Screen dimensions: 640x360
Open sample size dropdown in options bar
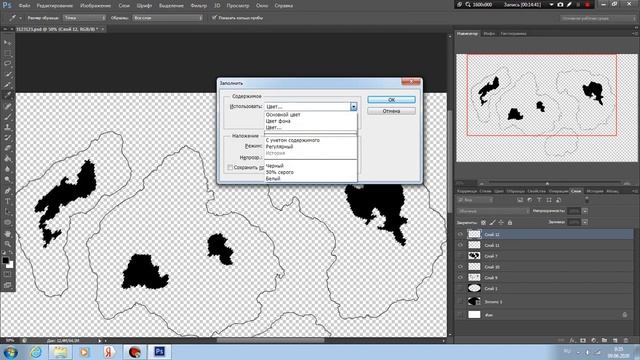pyautogui.click(x=84, y=18)
